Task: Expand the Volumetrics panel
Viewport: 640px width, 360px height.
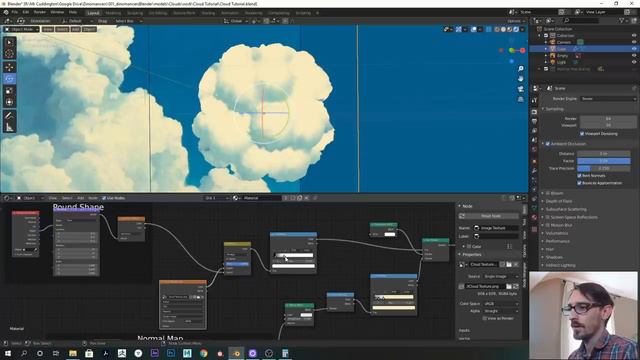Action: 557,233
